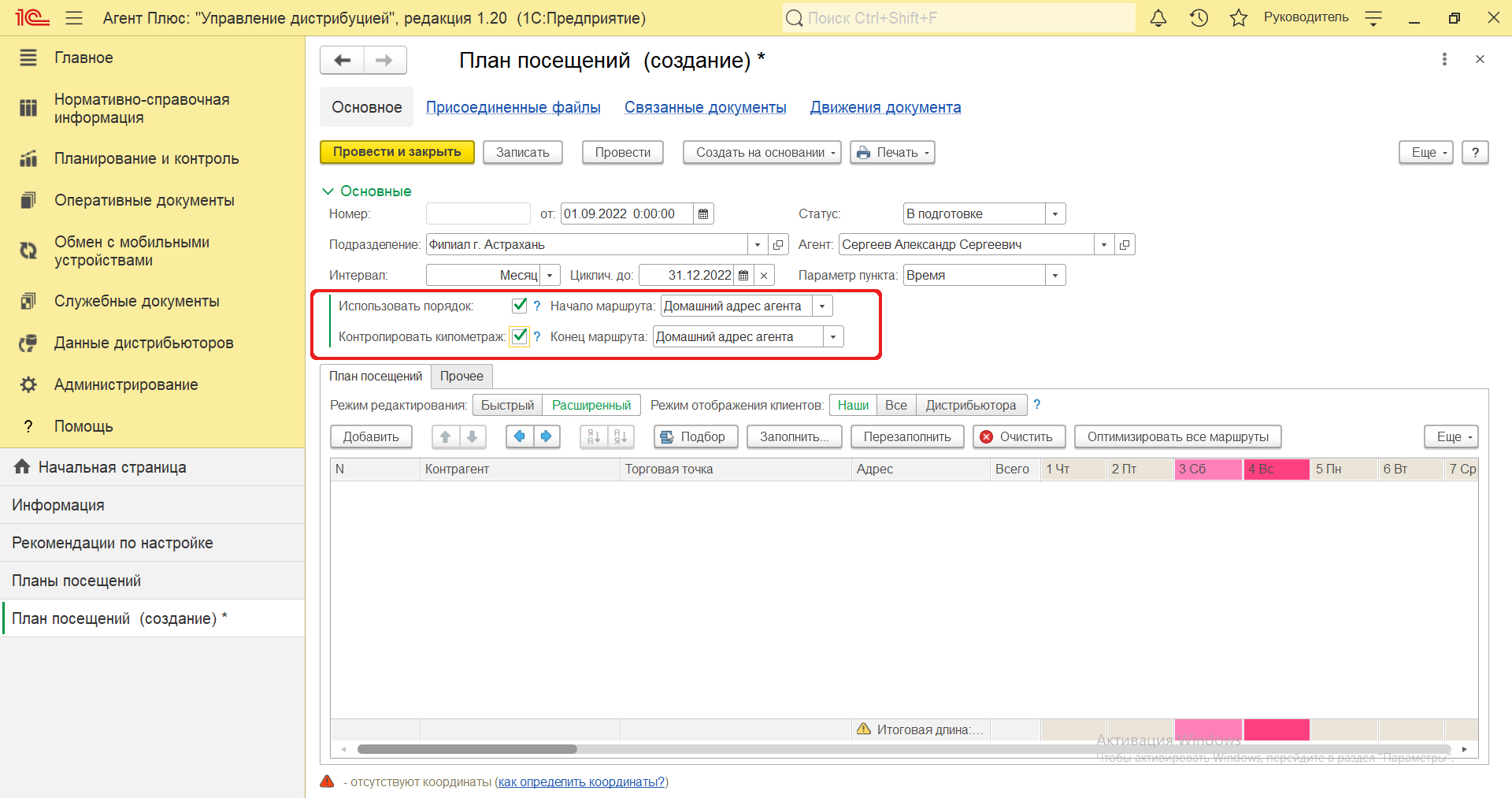Click the search field Поиск Ctrl+Shift+F
This screenshot has height=798, width=1512.
[x=959, y=18]
